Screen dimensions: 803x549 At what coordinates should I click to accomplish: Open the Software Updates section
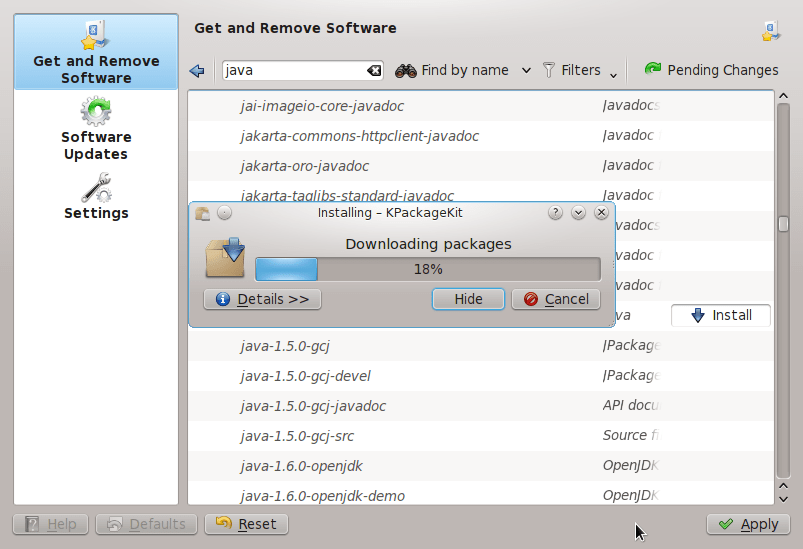click(x=96, y=129)
